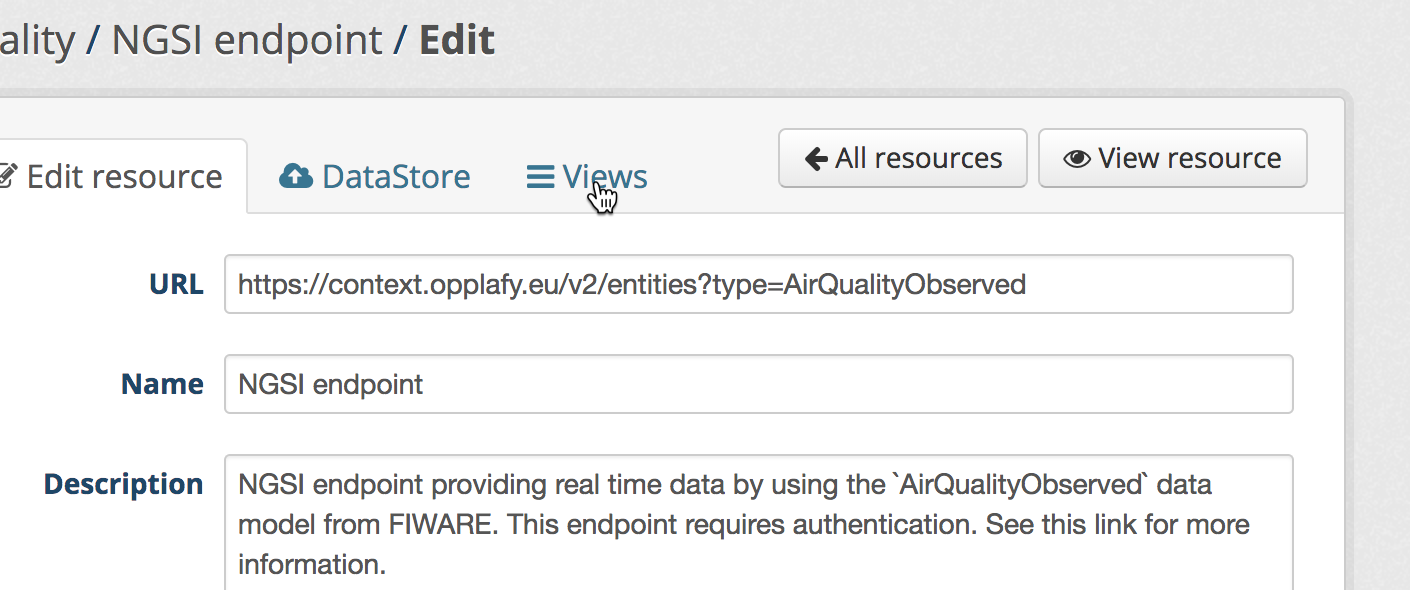This screenshot has height=590, width=1410.
Task: Focus the Name input field
Action: tap(759, 384)
